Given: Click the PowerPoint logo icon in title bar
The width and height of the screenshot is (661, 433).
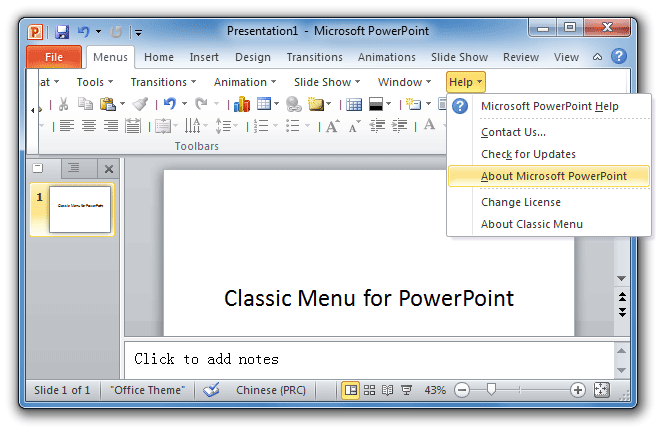Looking at the screenshot, I should pos(35,32).
